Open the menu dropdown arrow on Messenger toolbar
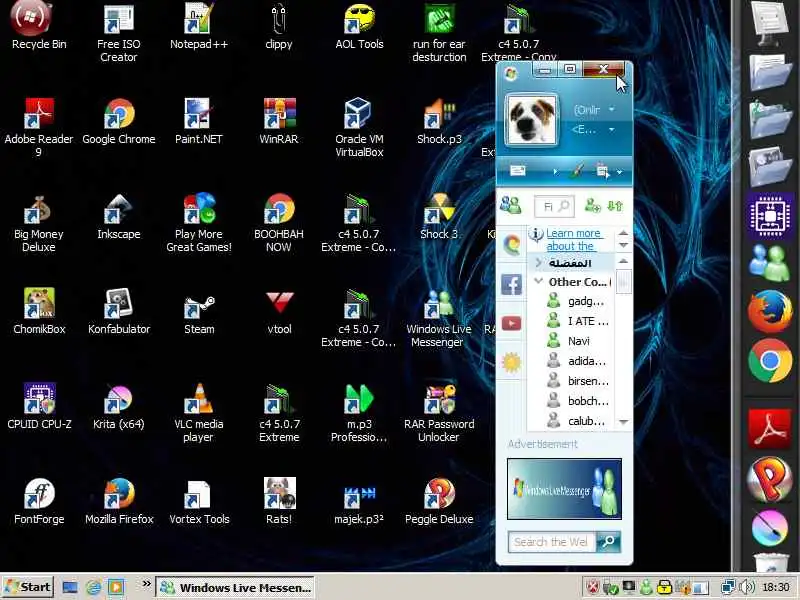 coord(619,172)
